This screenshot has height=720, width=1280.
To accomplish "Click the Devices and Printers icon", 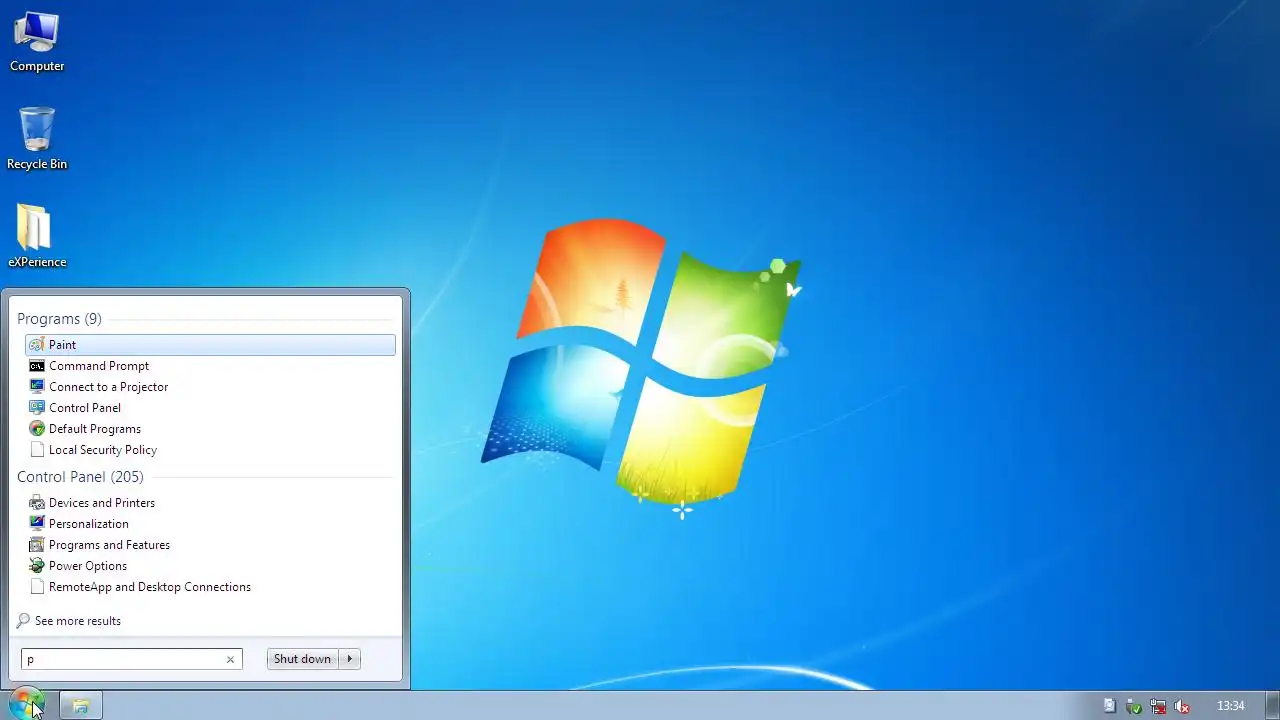I will click(37, 503).
